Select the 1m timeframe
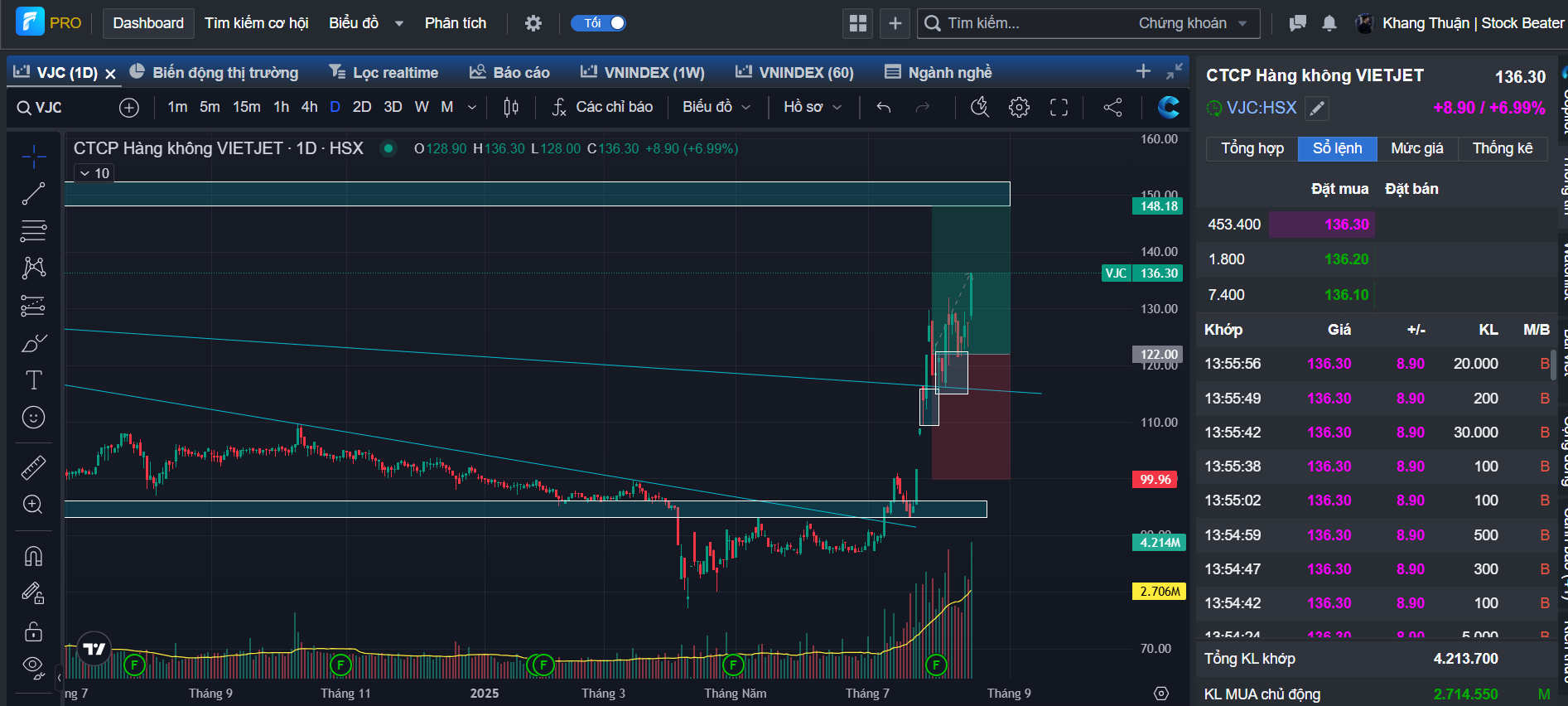The image size is (1568, 706). [177, 107]
